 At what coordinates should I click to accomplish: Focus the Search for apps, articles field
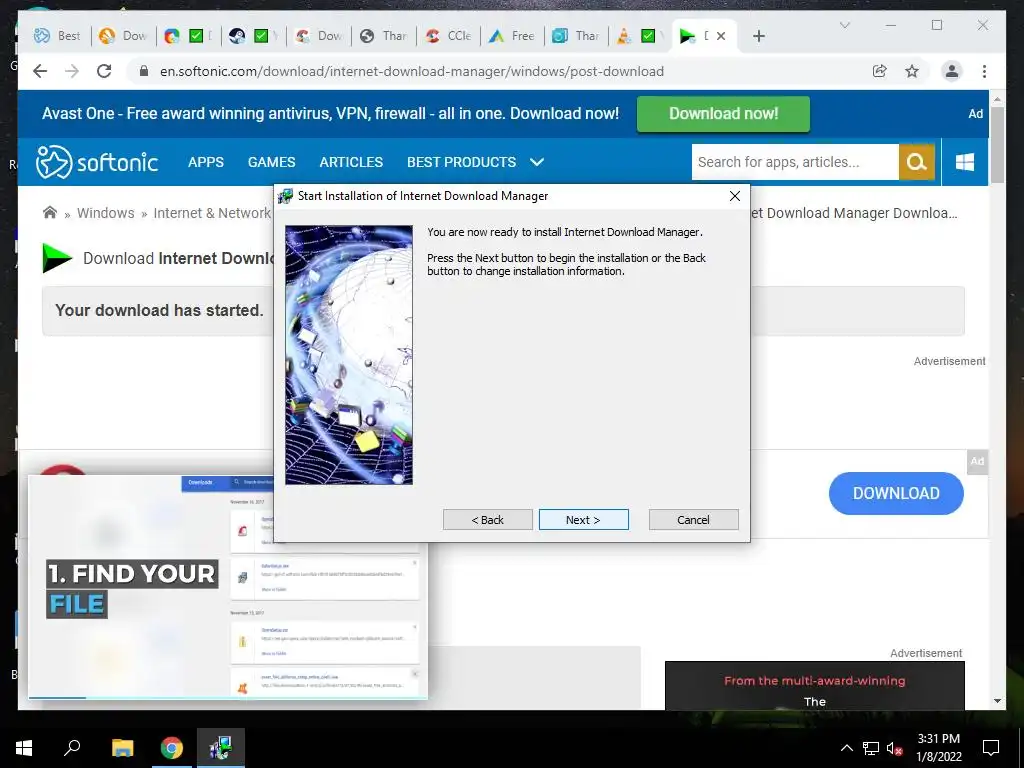795,162
